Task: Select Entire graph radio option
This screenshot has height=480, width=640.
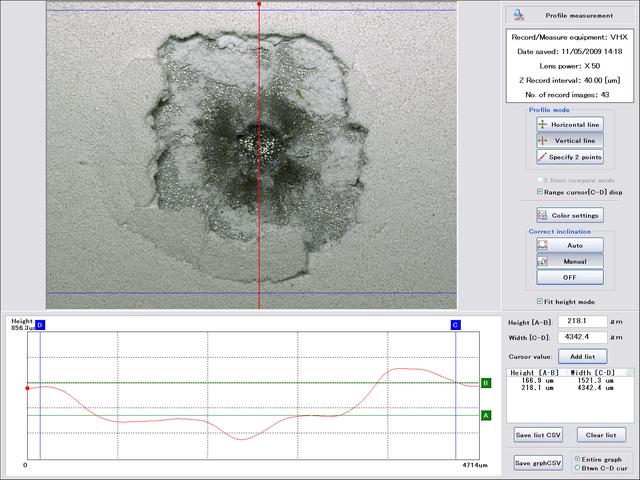Action: coord(575,458)
